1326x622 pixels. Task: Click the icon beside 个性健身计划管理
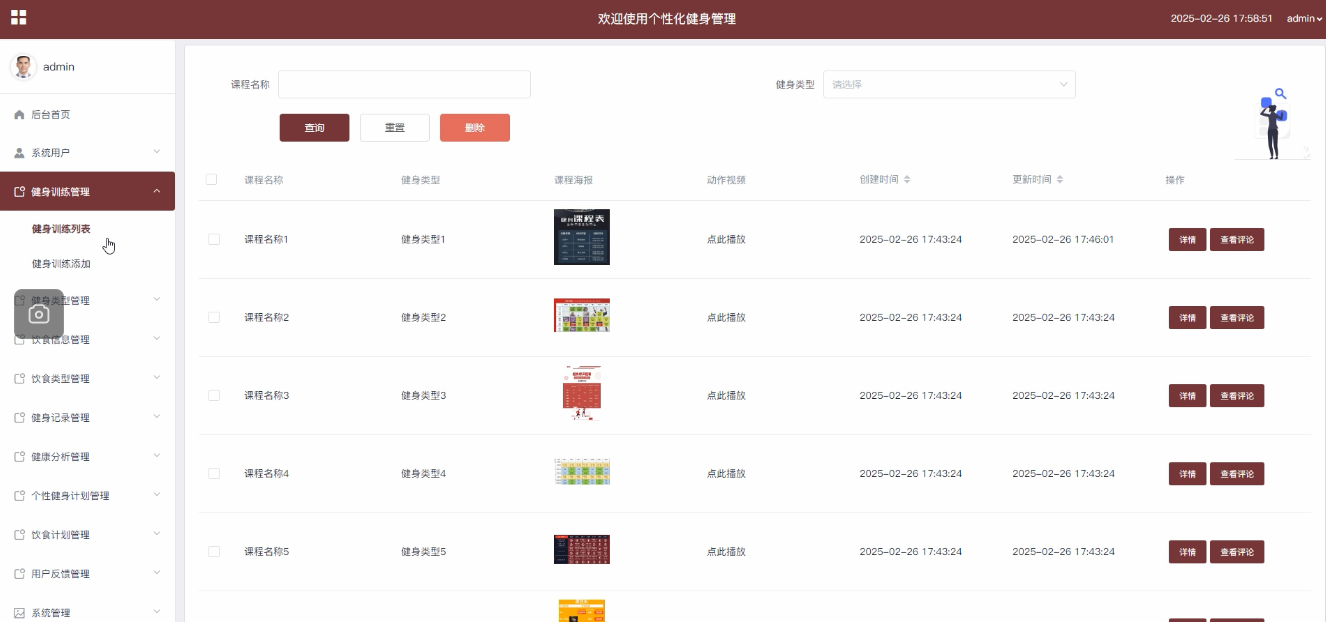pyautogui.click(x=19, y=496)
